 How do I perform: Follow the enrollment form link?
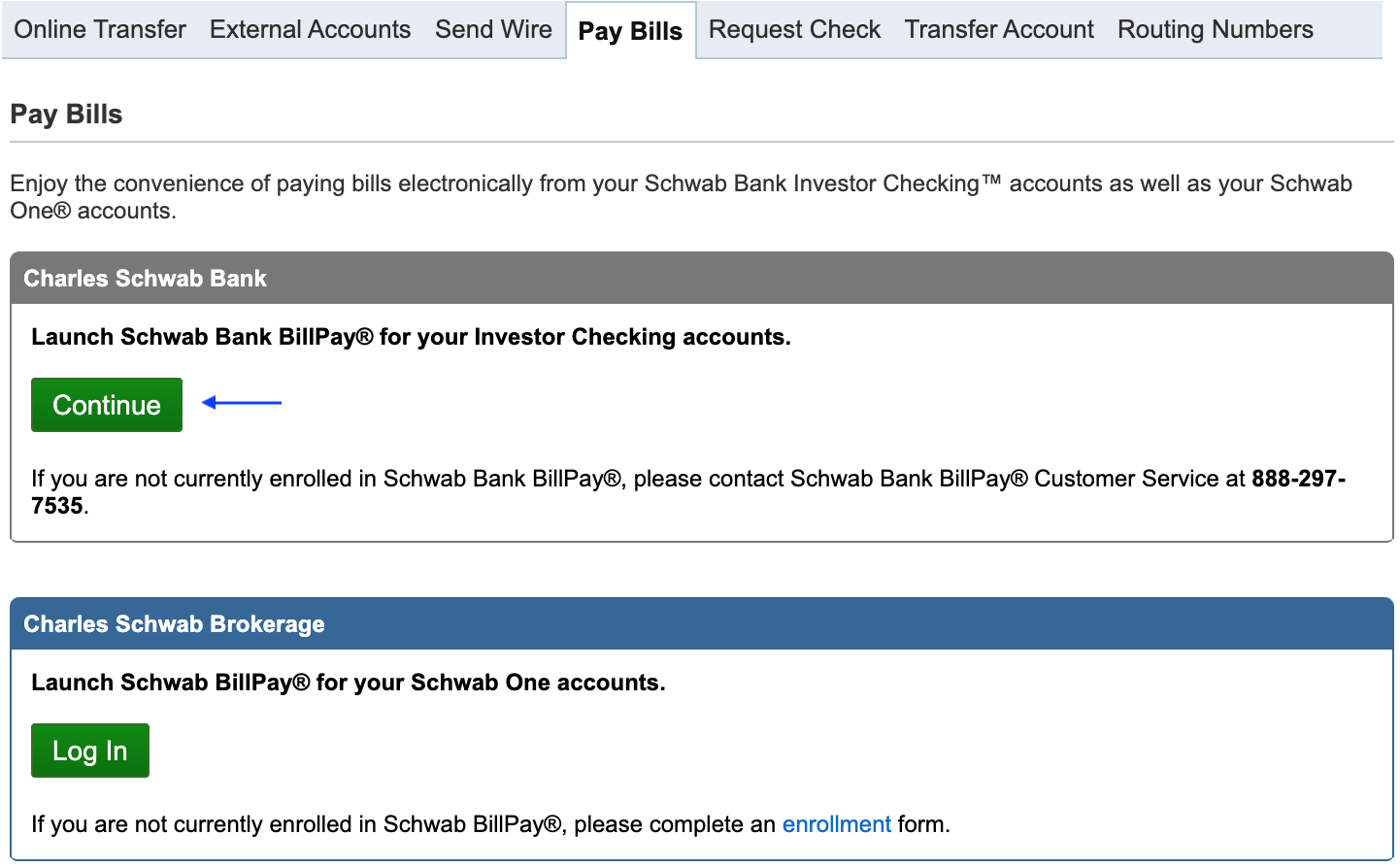click(836, 824)
